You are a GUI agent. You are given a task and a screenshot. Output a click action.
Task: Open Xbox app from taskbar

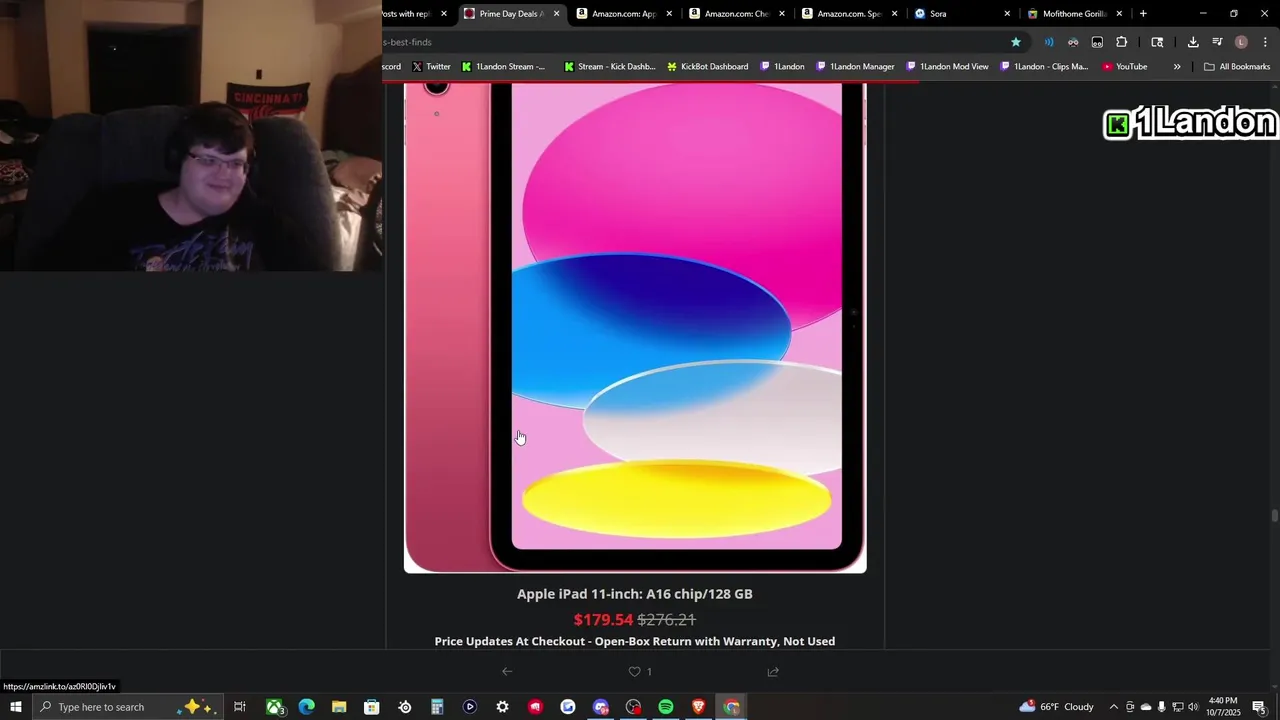(274, 707)
